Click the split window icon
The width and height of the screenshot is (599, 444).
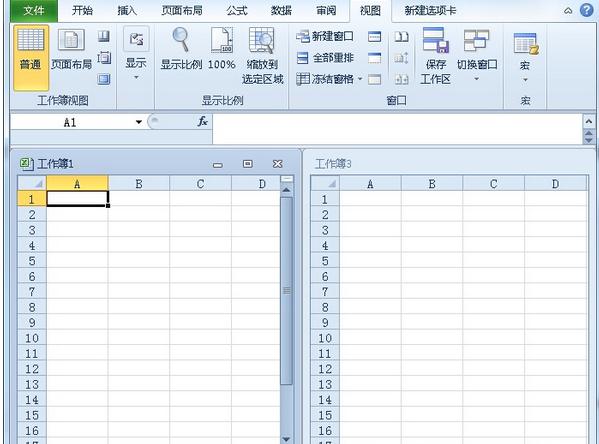[374, 37]
